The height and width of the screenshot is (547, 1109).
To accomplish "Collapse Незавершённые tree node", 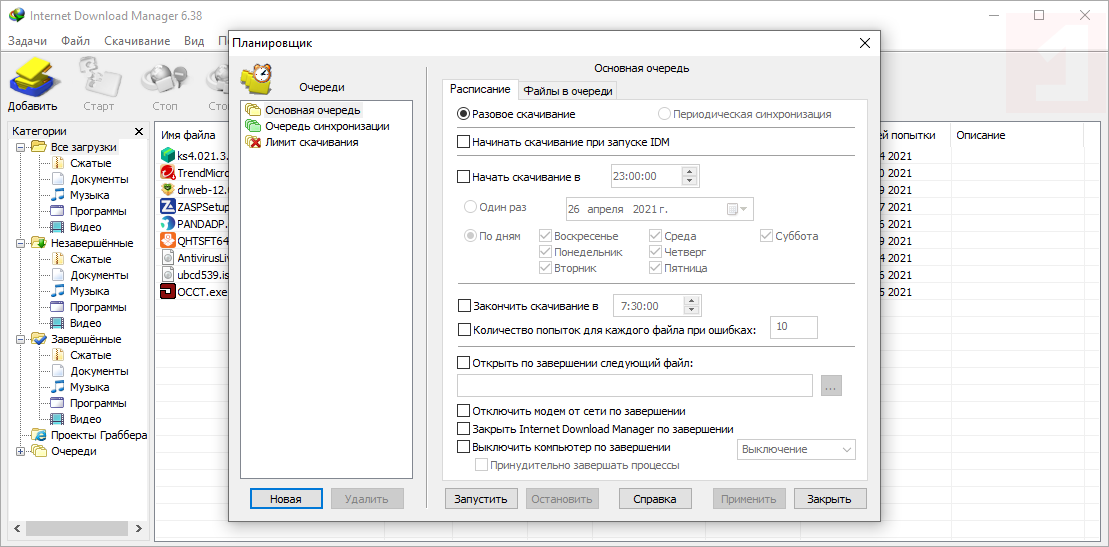I will [x=20, y=243].
